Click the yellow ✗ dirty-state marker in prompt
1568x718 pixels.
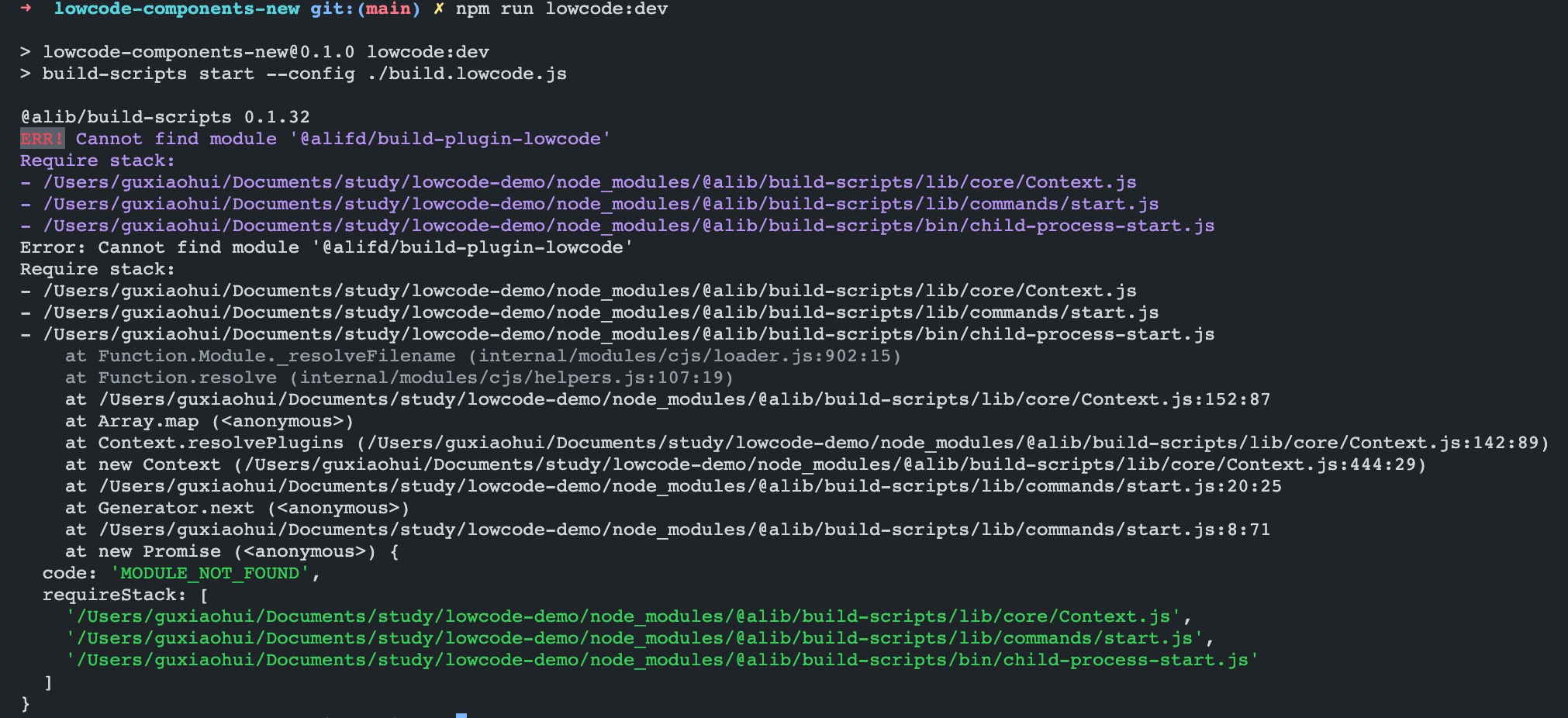438,9
